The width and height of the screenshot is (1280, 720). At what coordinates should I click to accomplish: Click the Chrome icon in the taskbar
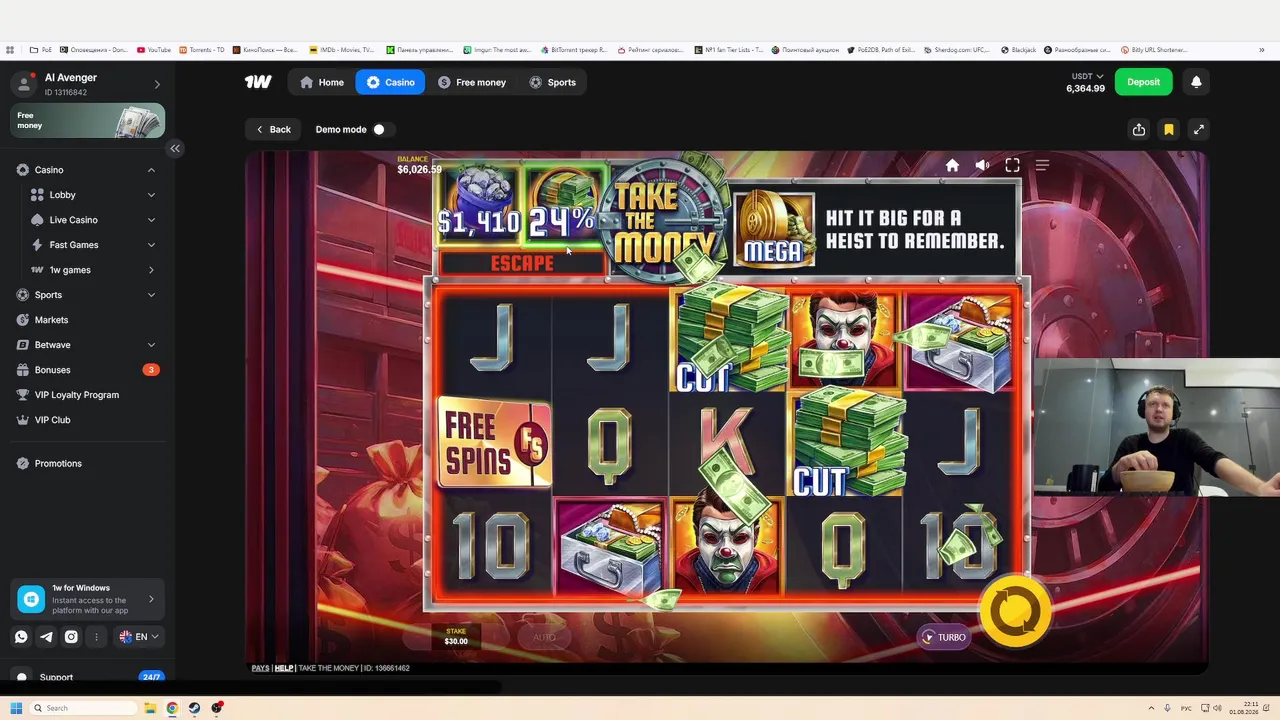pyautogui.click(x=172, y=708)
